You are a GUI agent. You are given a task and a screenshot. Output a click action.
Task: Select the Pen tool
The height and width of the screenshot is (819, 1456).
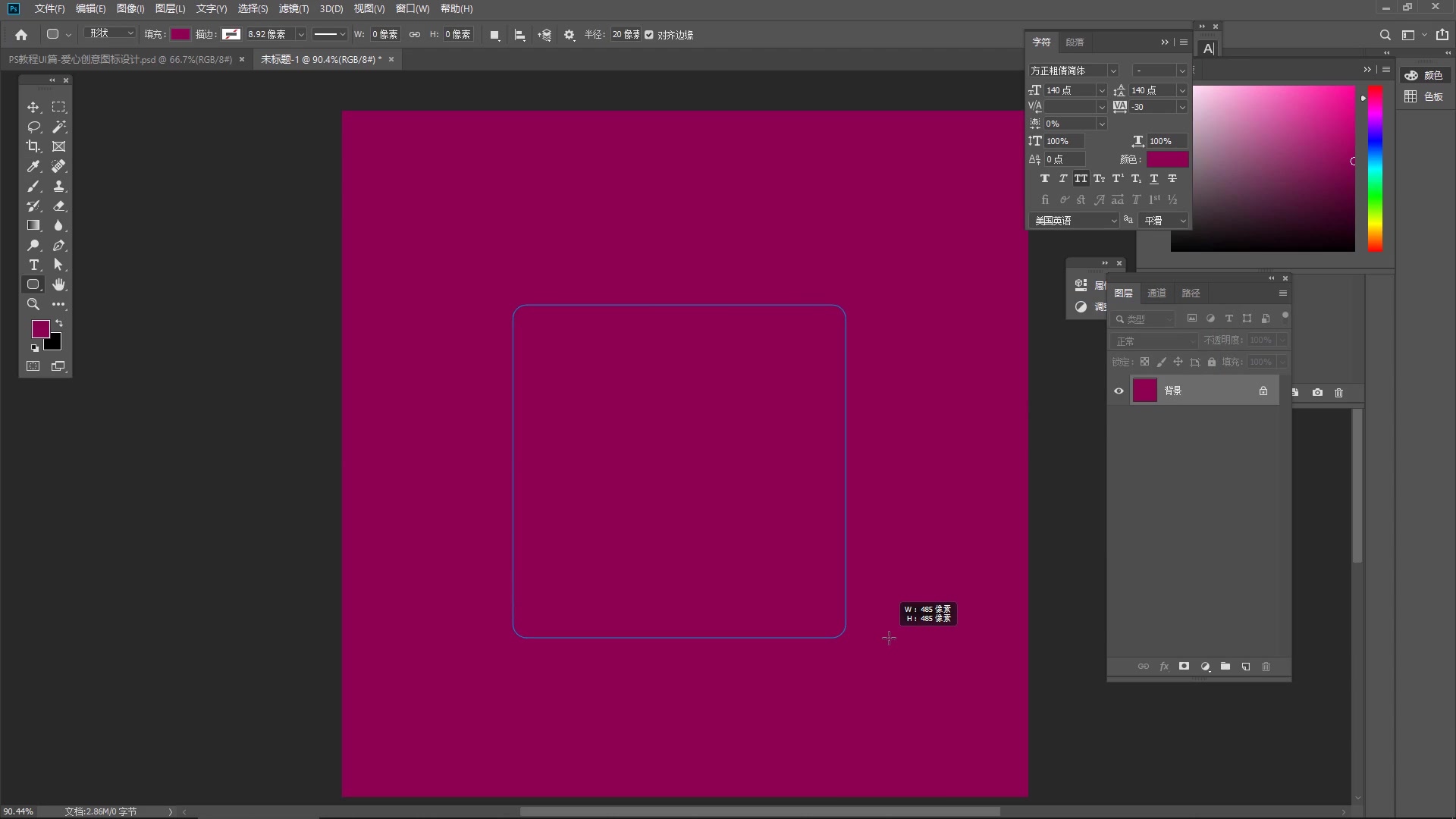coord(58,246)
